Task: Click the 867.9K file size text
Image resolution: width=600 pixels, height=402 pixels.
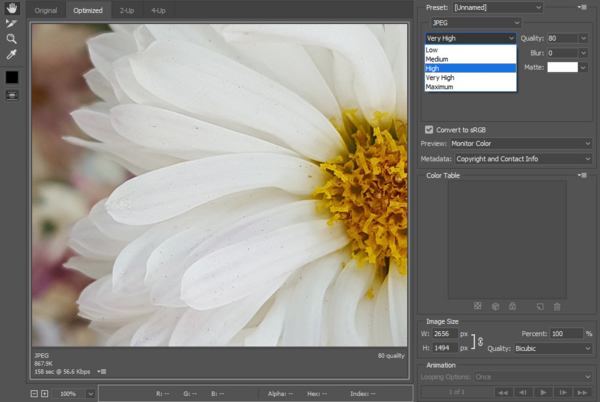Action: tap(43, 363)
